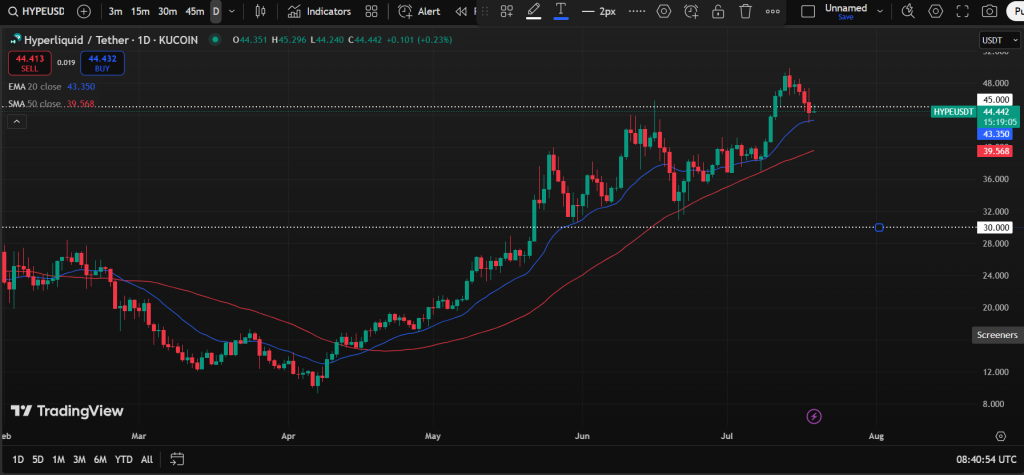Click the Unnamed layout name
The width and height of the screenshot is (1024, 475).
click(846, 8)
